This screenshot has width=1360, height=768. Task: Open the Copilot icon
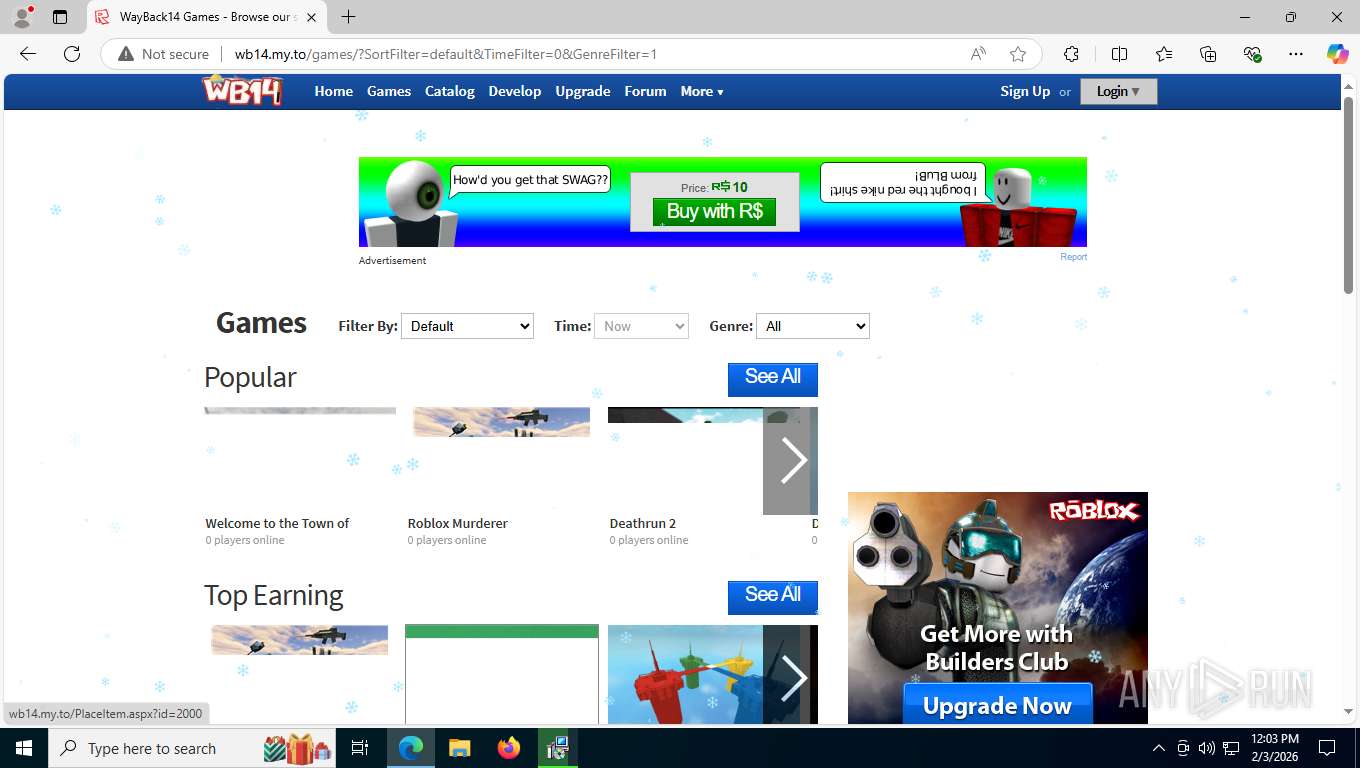tap(1338, 54)
